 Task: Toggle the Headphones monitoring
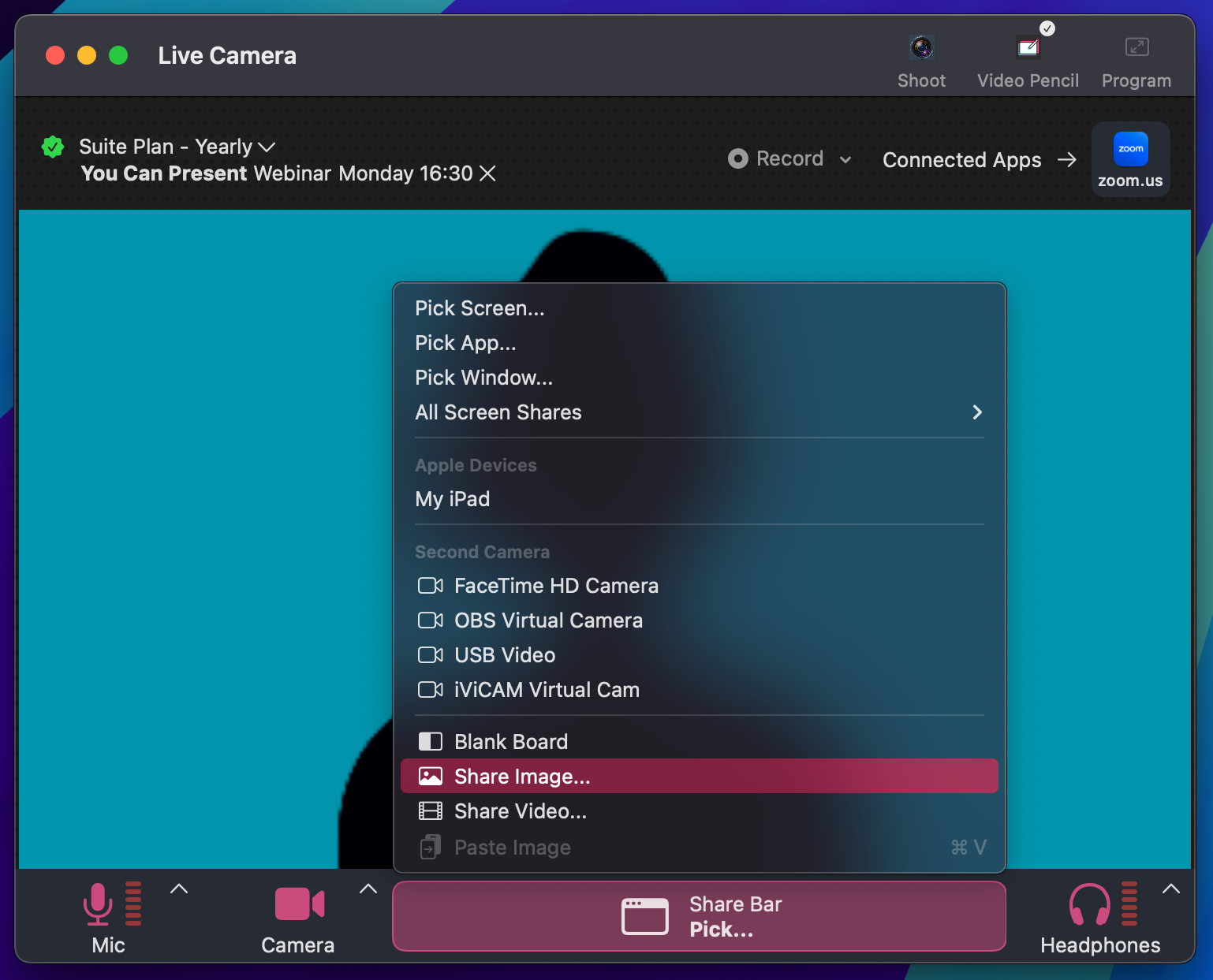[1089, 904]
